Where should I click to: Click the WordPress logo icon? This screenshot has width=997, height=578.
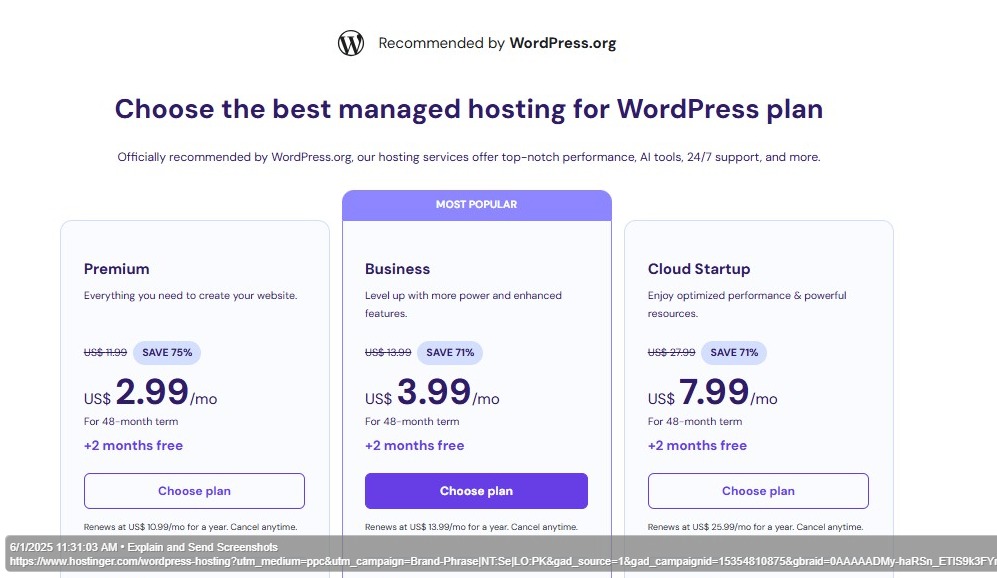click(x=350, y=43)
